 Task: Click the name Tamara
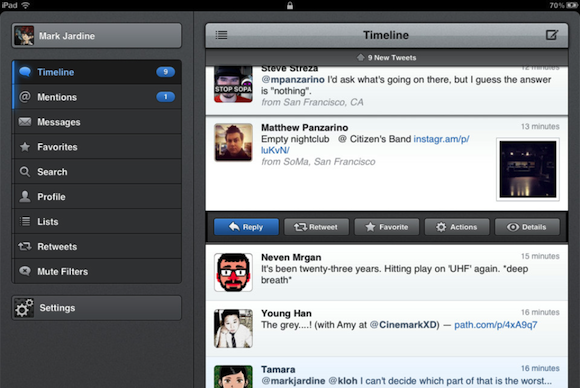tap(278, 370)
